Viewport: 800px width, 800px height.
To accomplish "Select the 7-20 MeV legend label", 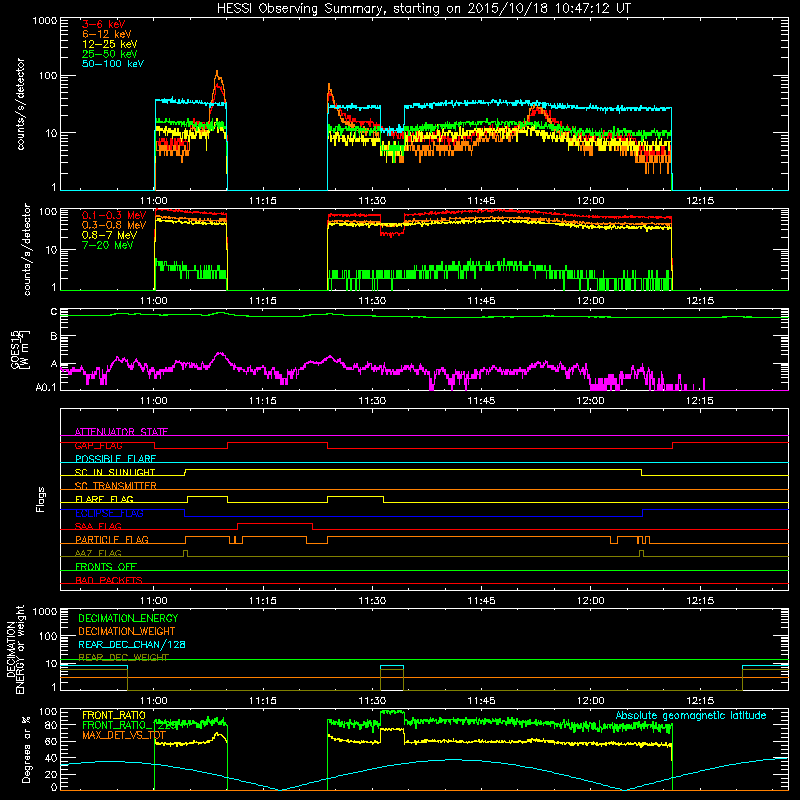I will coord(107,245).
